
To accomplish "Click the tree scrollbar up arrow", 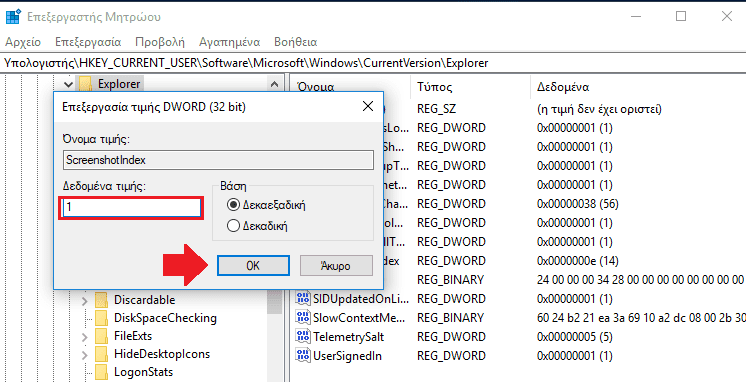I will 274,84.
